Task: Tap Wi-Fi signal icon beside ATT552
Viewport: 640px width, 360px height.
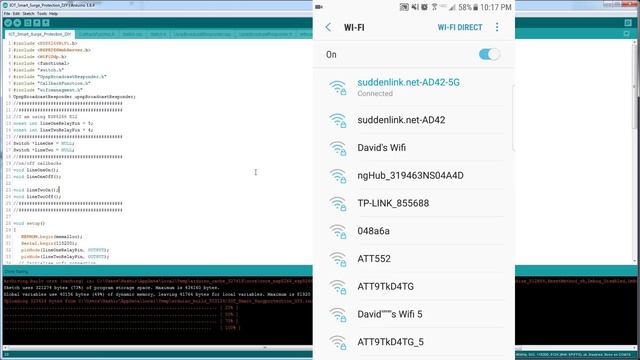Action: [x=338, y=259]
